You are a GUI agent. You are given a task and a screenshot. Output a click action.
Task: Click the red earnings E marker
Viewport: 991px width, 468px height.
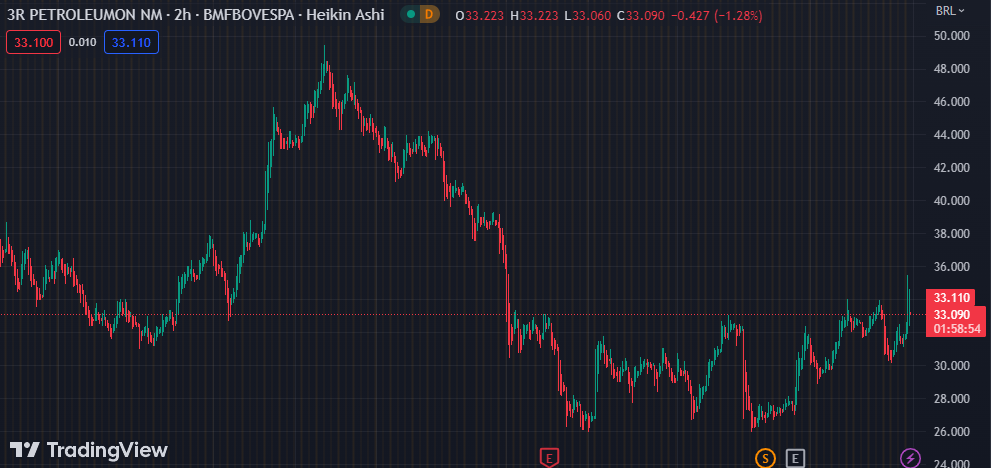point(549,457)
